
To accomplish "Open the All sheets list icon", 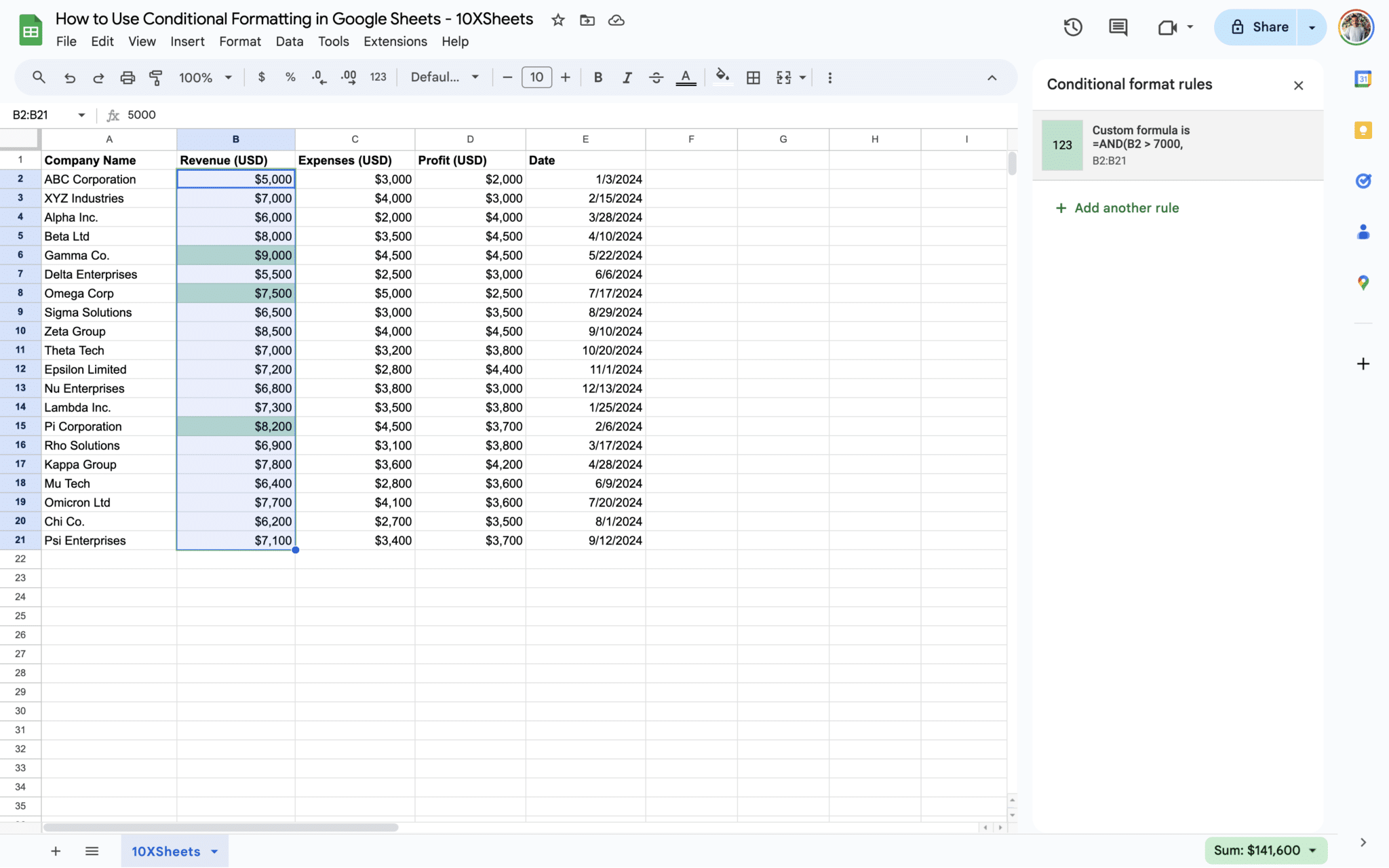I will coord(92,851).
